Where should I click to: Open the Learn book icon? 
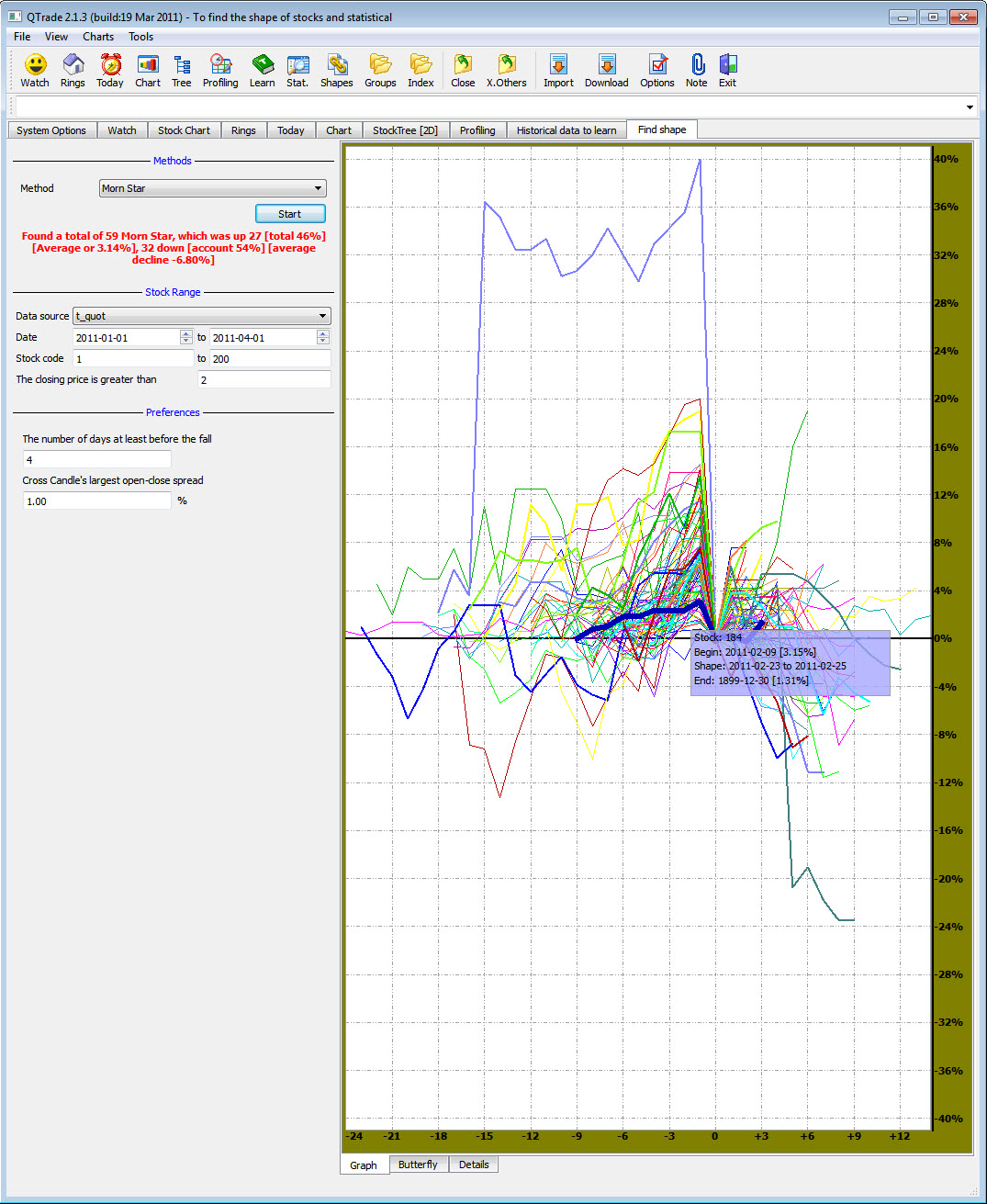coord(263,64)
